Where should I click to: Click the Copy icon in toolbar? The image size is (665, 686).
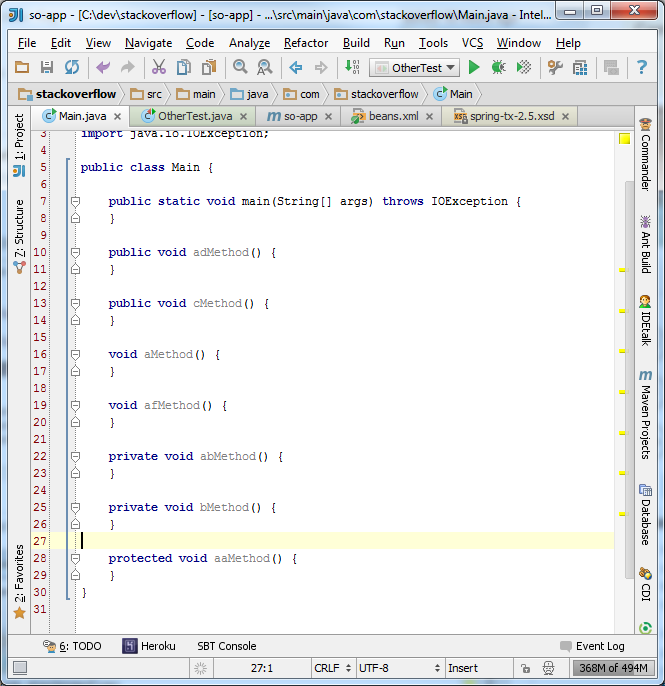coord(184,67)
